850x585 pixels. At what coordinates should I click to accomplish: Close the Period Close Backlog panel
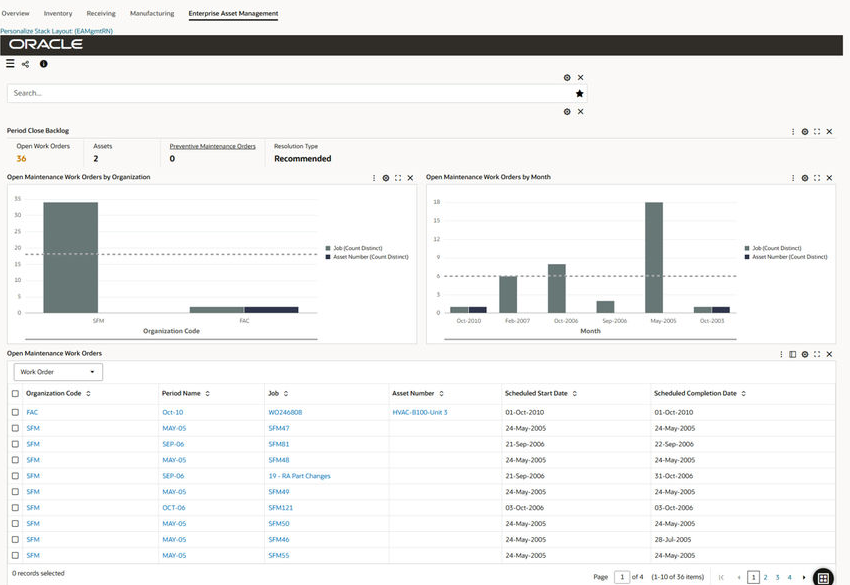829,132
